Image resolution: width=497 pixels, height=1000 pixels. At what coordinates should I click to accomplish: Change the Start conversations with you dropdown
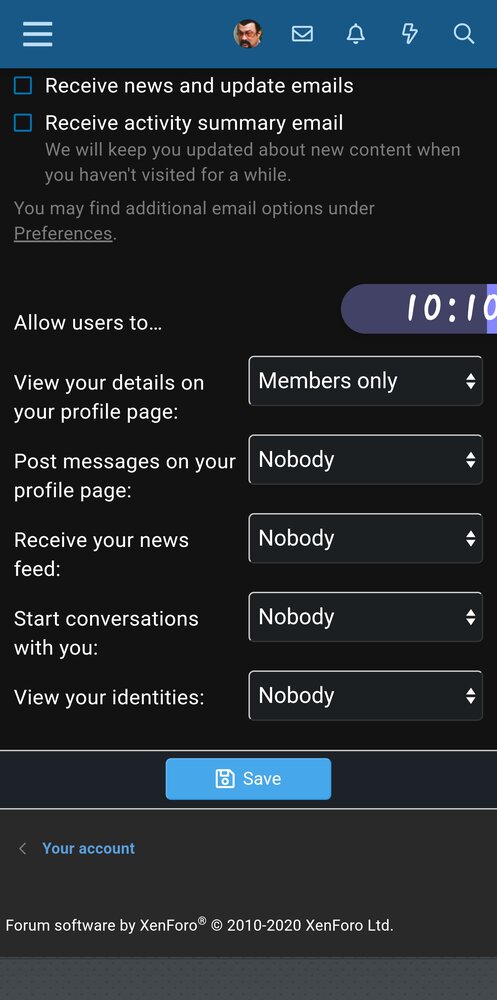click(x=366, y=616)
